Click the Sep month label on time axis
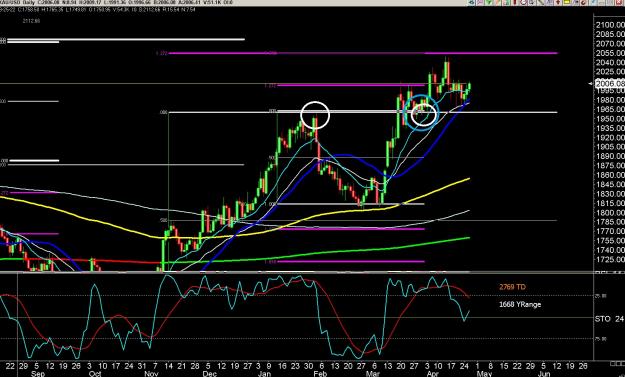This screenshot has width=625, height=377. coord(38,374)
